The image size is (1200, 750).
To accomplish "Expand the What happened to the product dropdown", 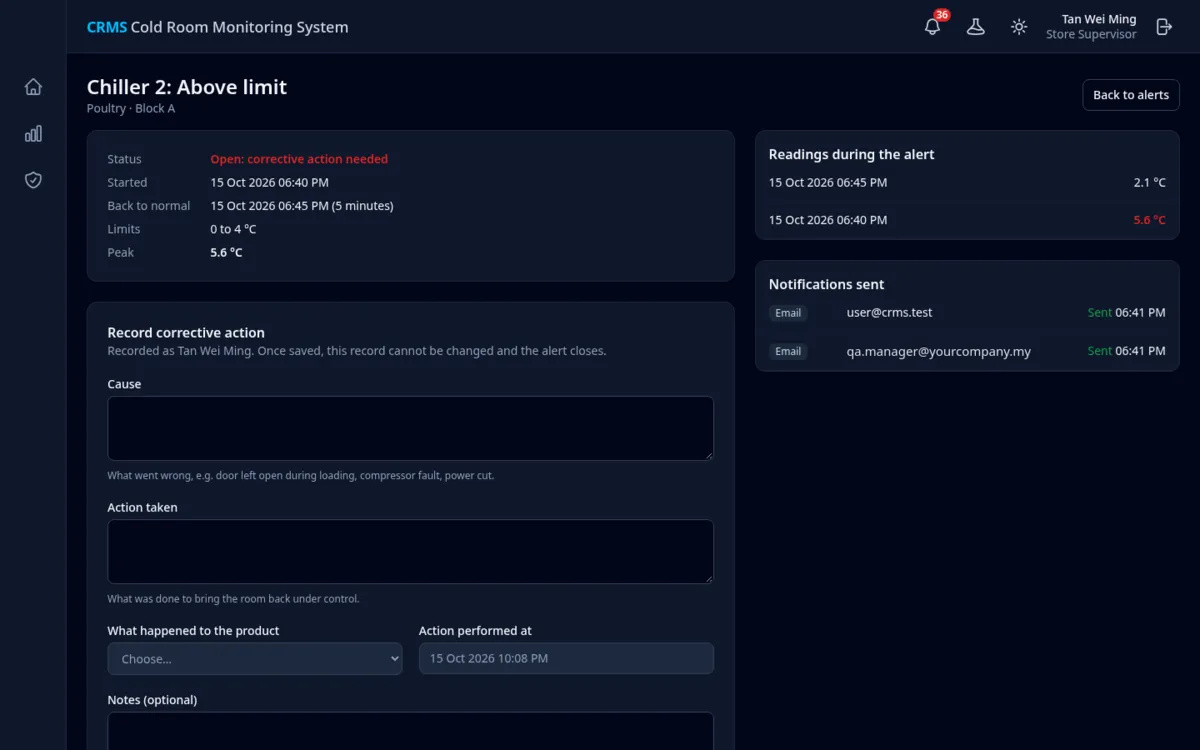I will 255,659.
